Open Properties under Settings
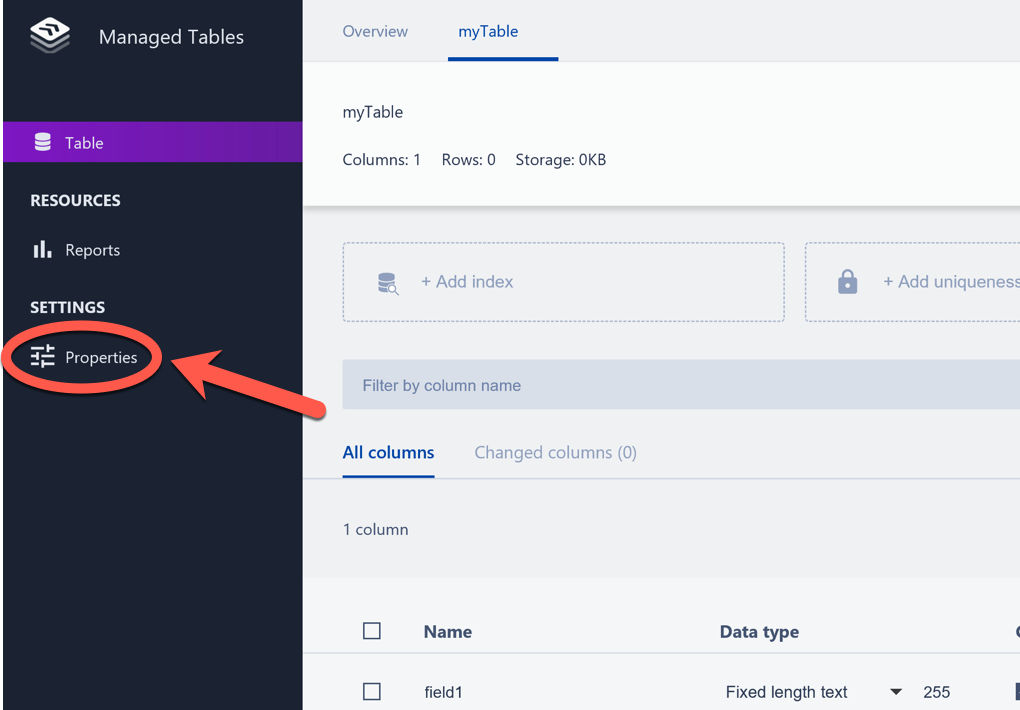The height and width of the screenshot is (710, 1020). click(101, 357)
